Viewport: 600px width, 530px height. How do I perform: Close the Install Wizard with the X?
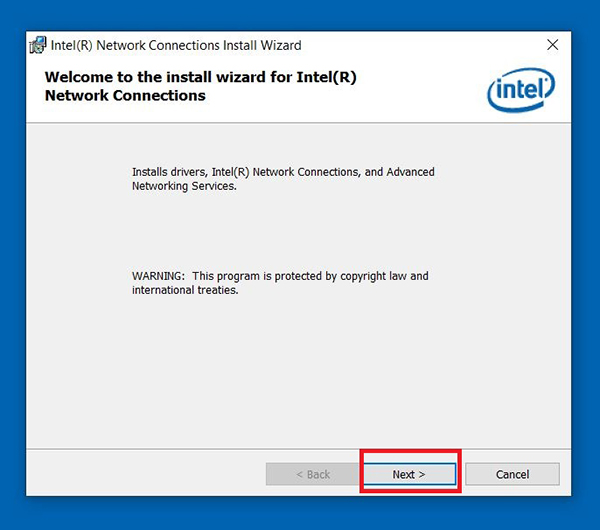pos(552,45)
